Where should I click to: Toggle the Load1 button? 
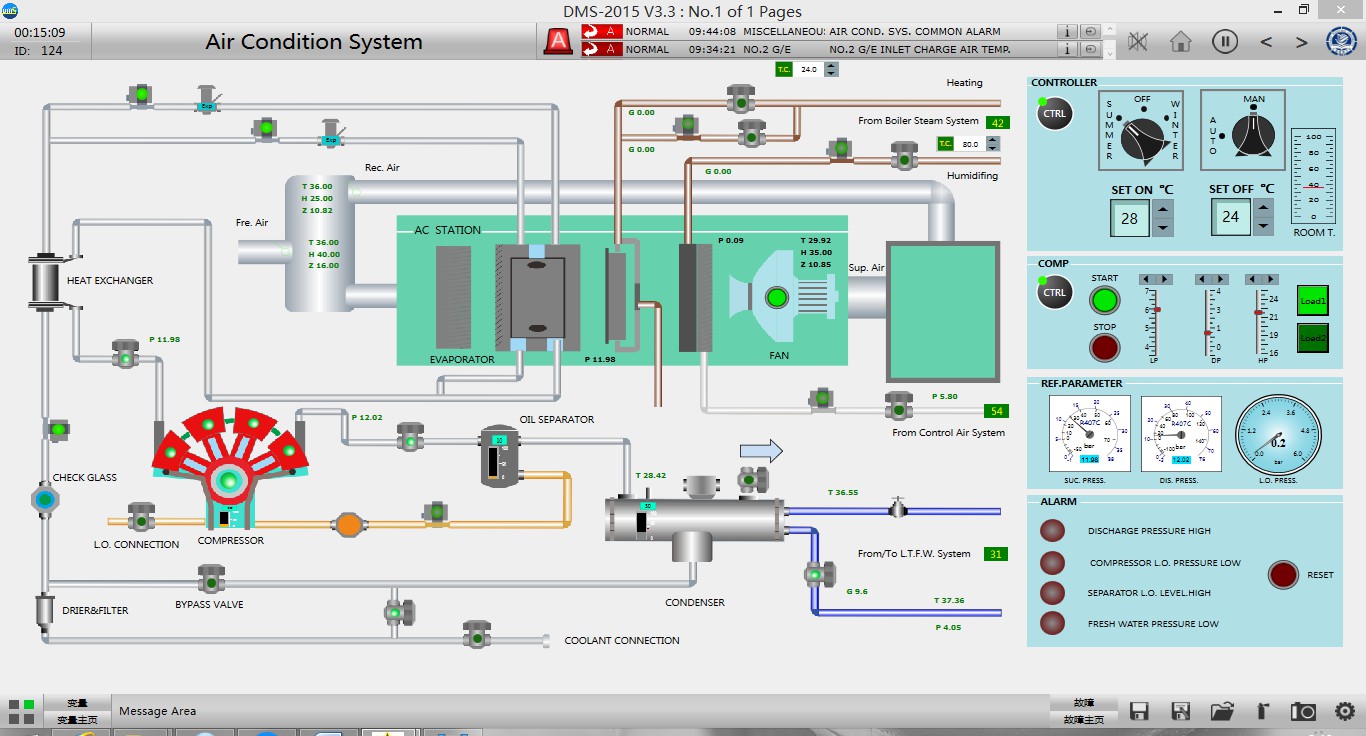(x=1312, y=301)
